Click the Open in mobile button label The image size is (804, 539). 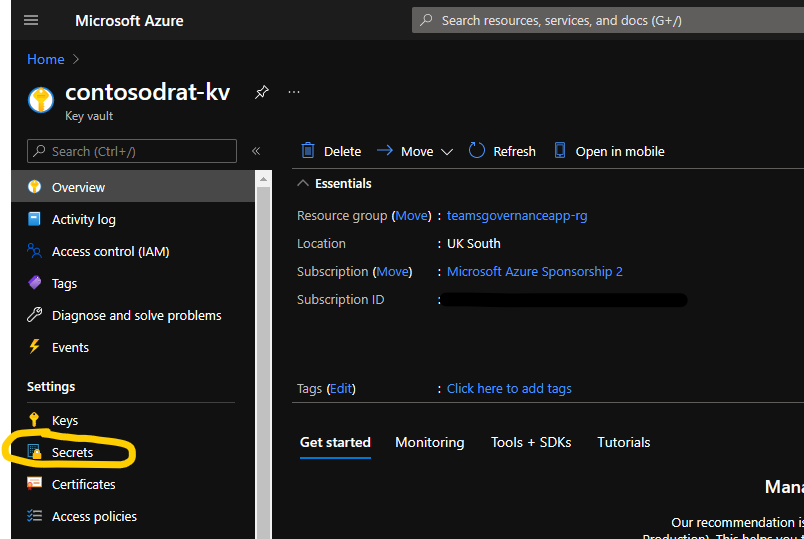point(620,151)
